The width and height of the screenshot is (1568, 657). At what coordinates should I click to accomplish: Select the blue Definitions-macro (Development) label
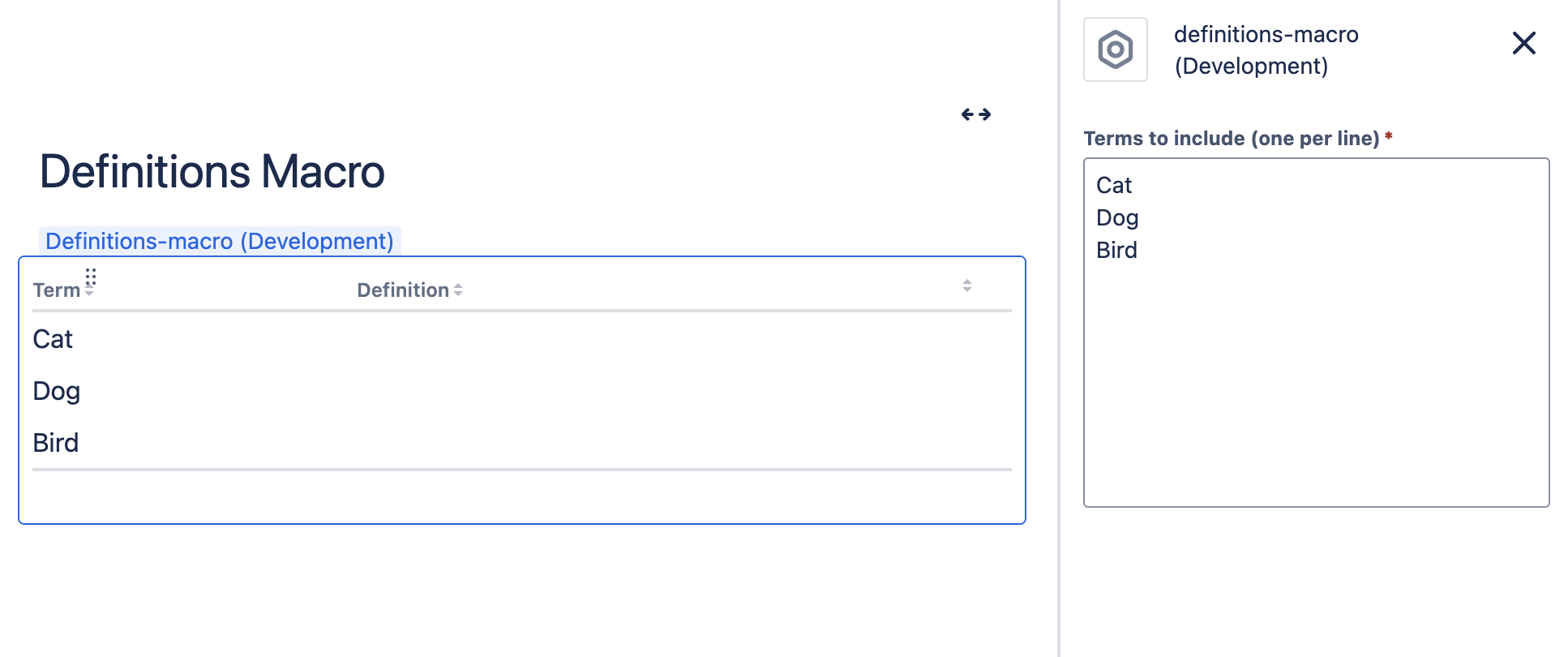click(x=219, y=241)
